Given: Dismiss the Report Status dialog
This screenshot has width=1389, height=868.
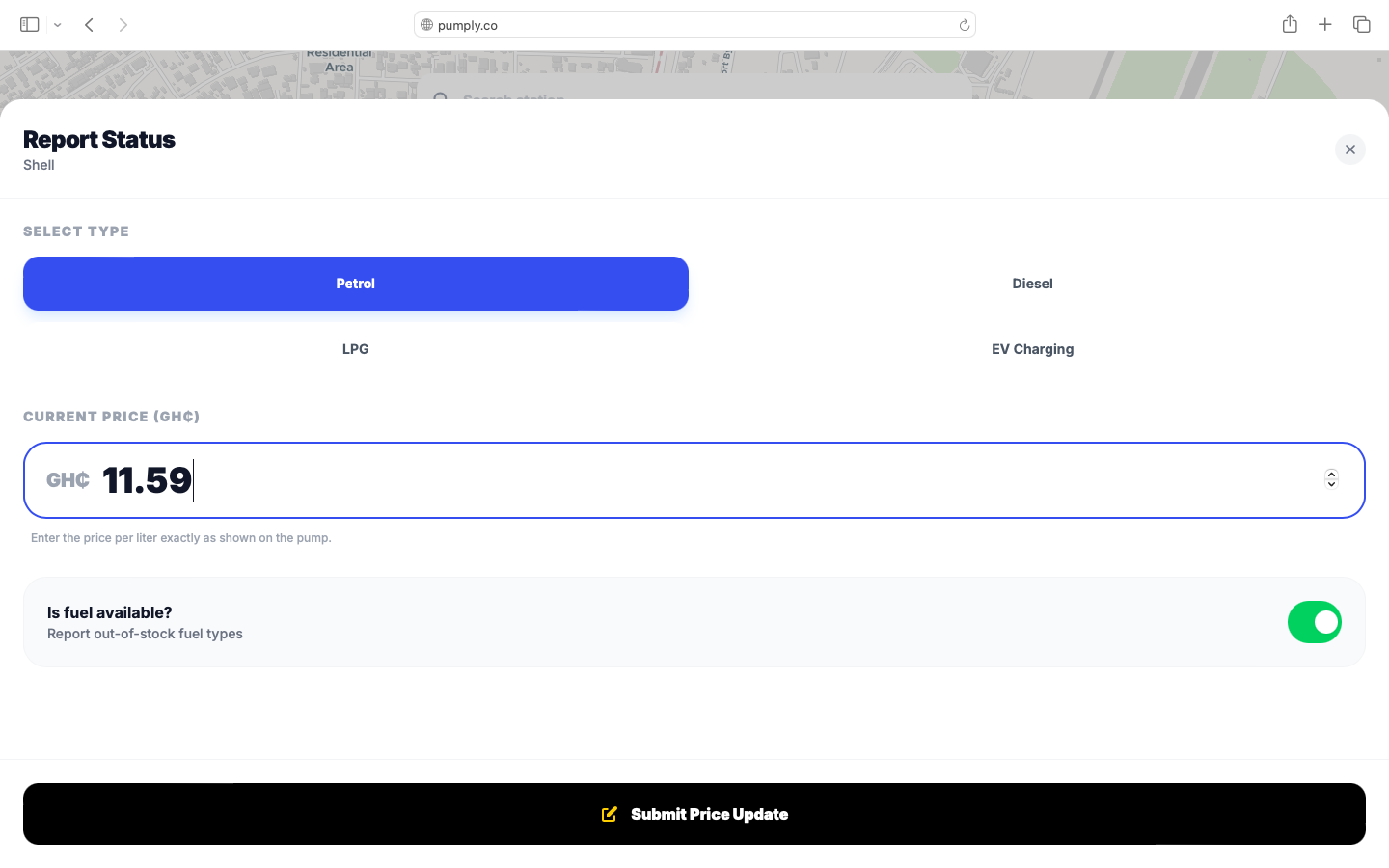Looking at the screenshot, I should click(1349, 149).
